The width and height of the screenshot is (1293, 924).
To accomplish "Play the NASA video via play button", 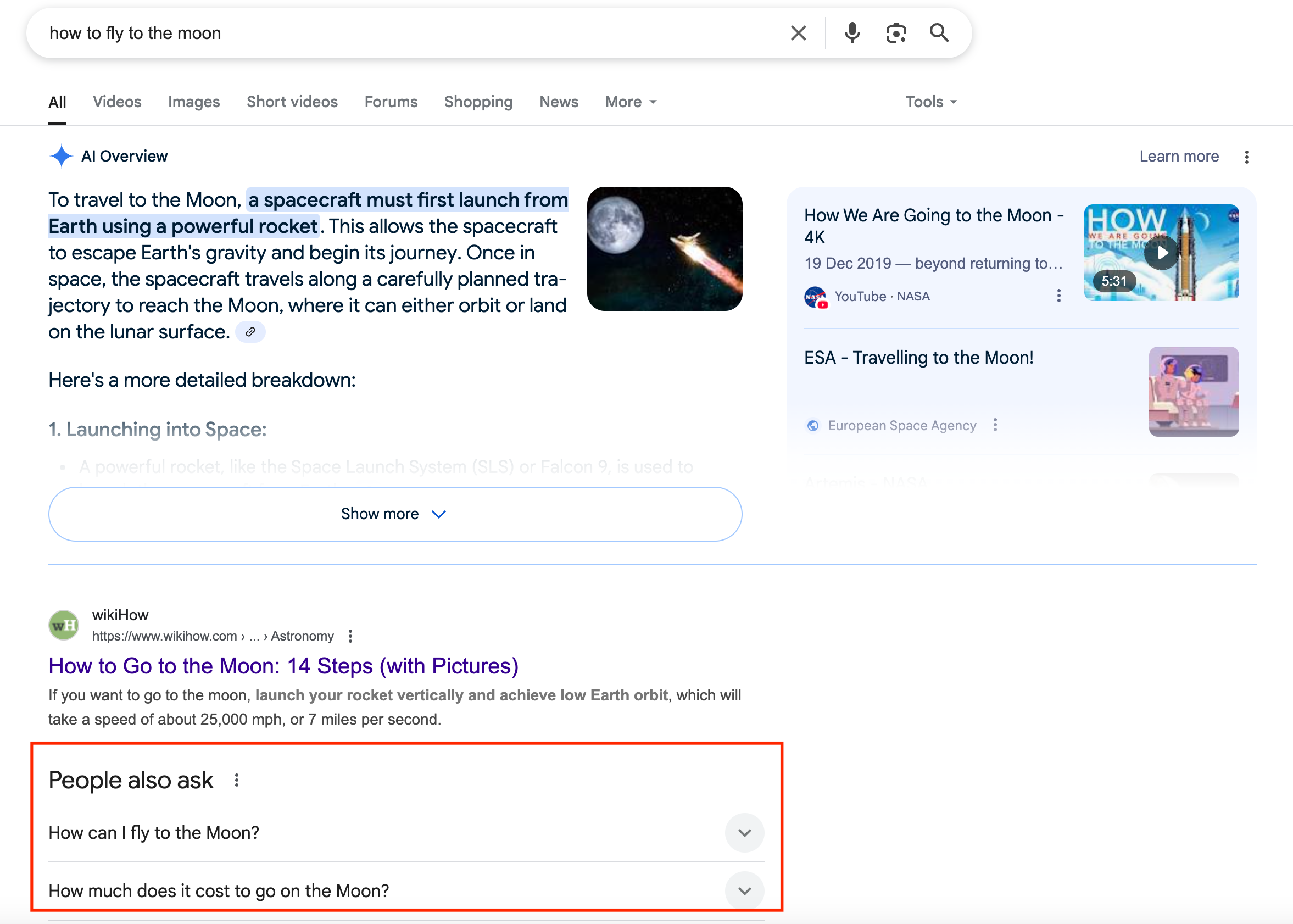I will (x=1161, y=253).
